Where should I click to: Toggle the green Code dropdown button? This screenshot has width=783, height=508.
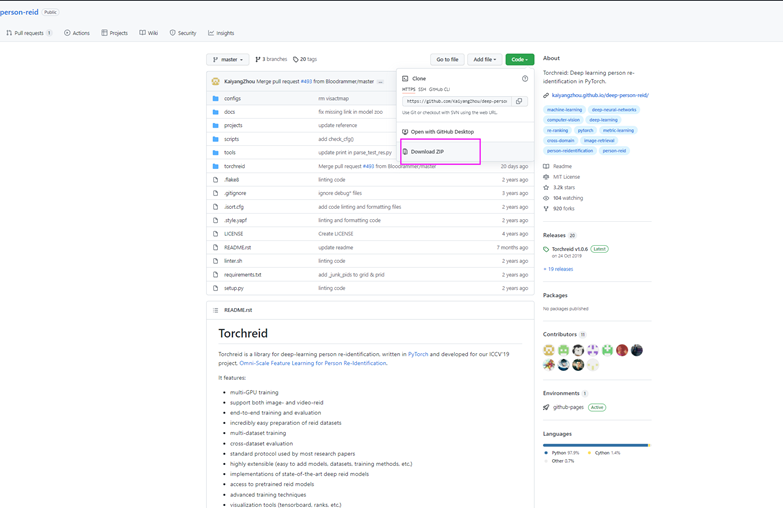519,59
